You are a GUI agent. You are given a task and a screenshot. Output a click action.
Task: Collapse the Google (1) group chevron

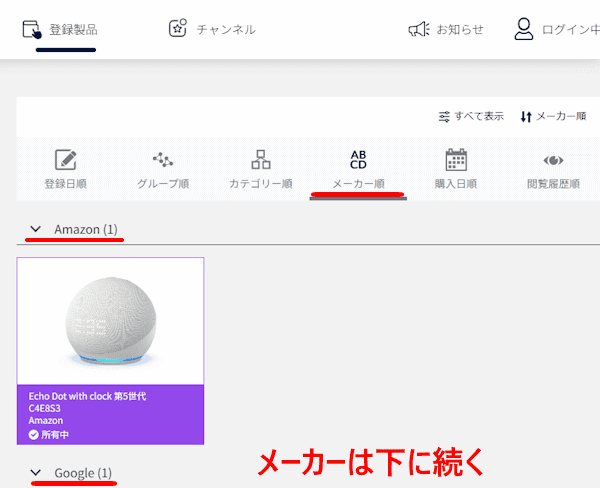pos(36,472)
